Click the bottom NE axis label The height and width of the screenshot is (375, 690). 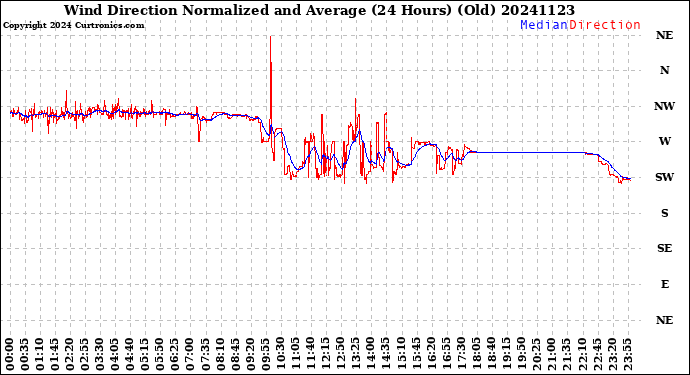tap(664, 320)
